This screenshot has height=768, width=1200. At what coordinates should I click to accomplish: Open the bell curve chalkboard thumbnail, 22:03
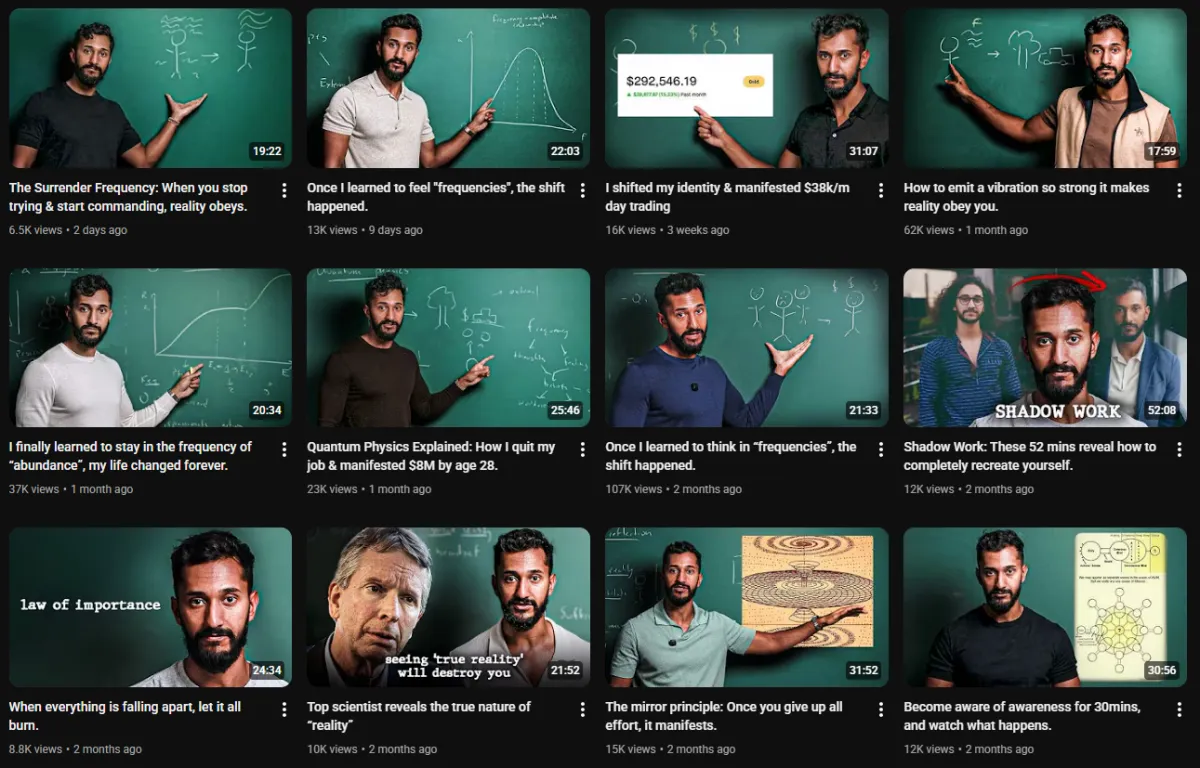pyautogui.click(x=448, y=88)
